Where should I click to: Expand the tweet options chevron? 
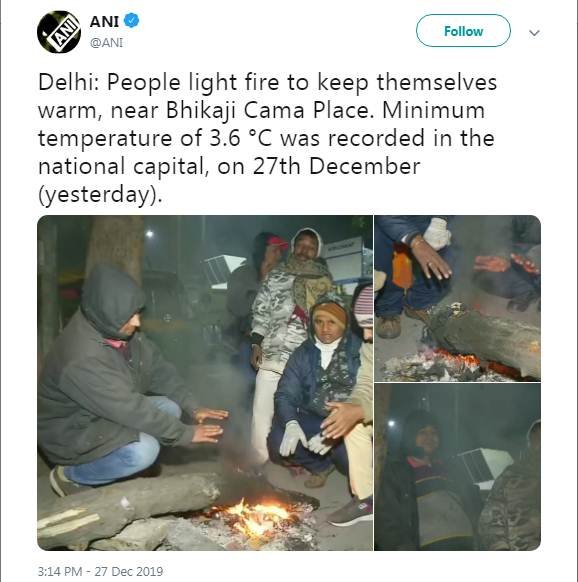point(534,33)
